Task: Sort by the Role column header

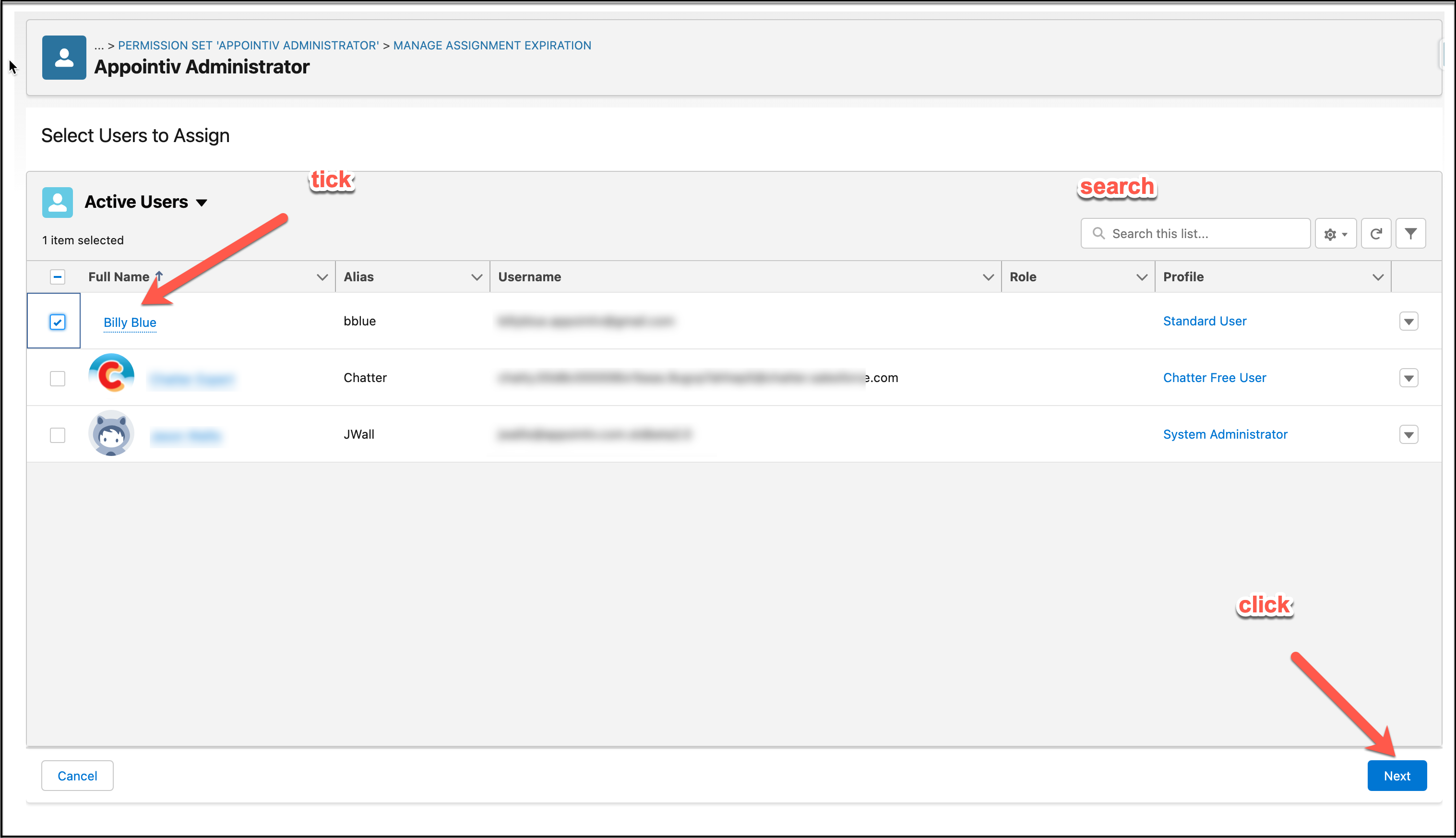Action: coord(1023,277)
